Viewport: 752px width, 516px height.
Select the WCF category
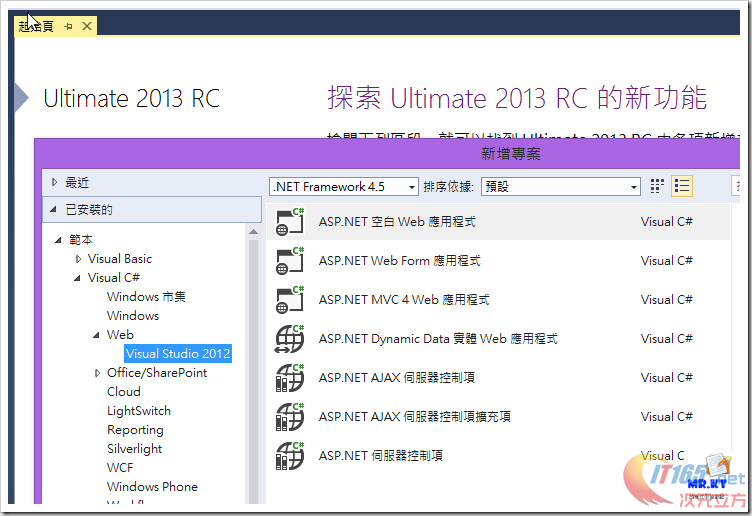click(120, 468)
